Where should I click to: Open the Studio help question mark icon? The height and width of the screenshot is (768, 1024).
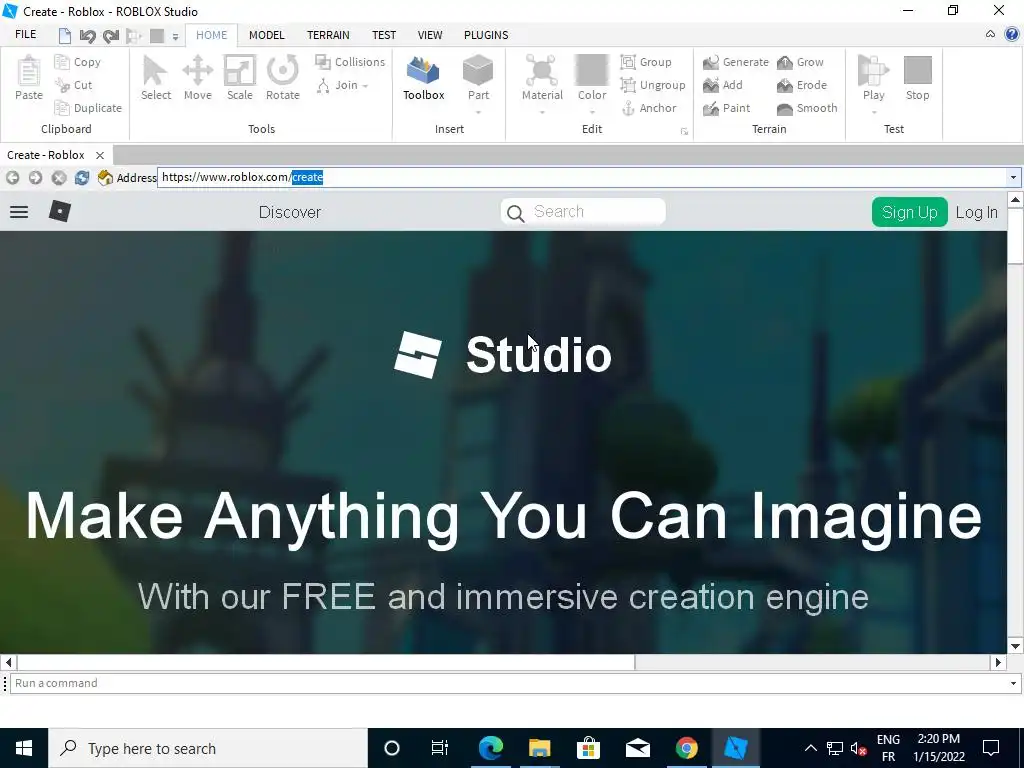click(x=1012, y=35)
